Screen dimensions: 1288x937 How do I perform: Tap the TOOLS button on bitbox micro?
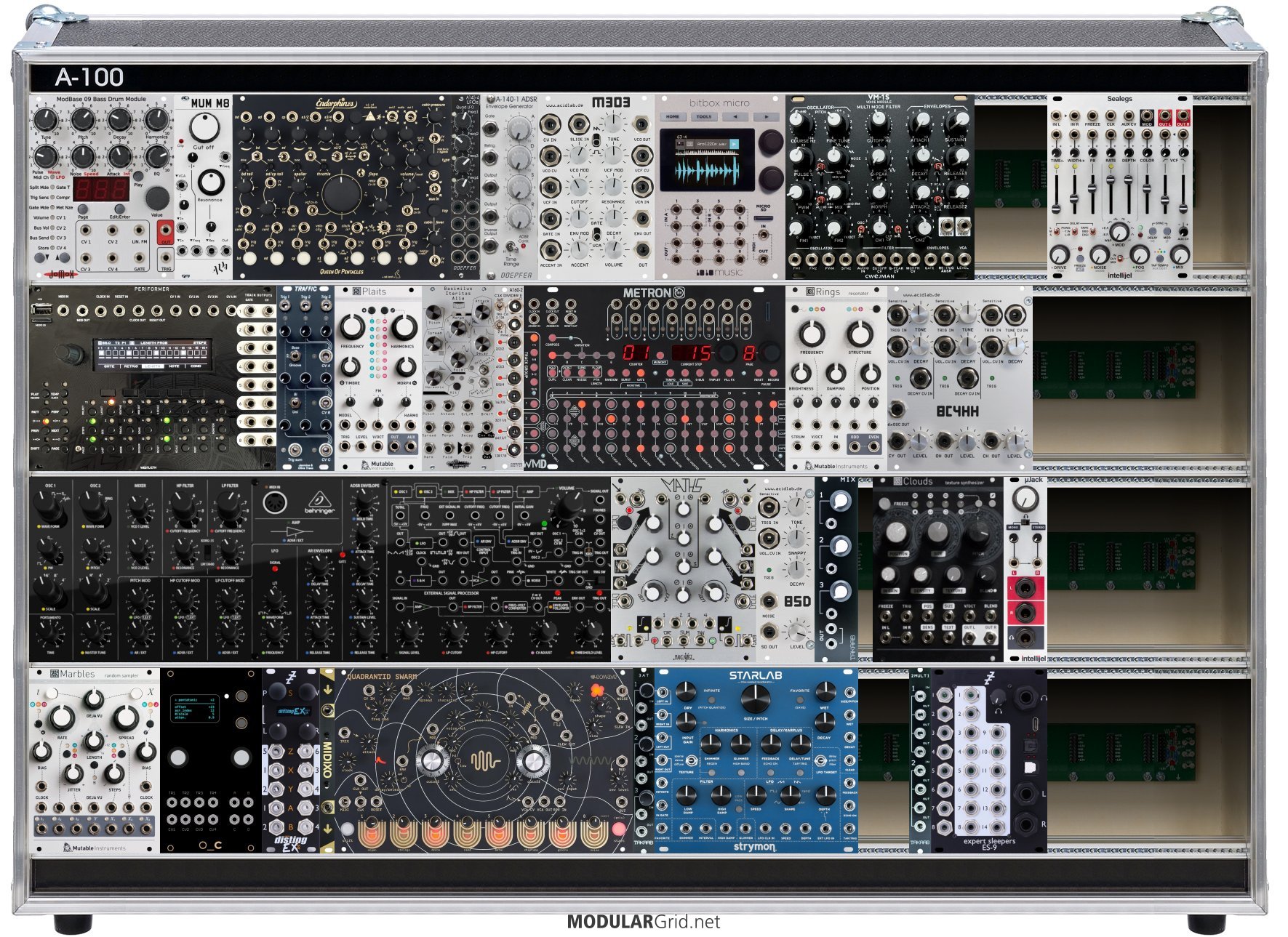pos(704,116)
